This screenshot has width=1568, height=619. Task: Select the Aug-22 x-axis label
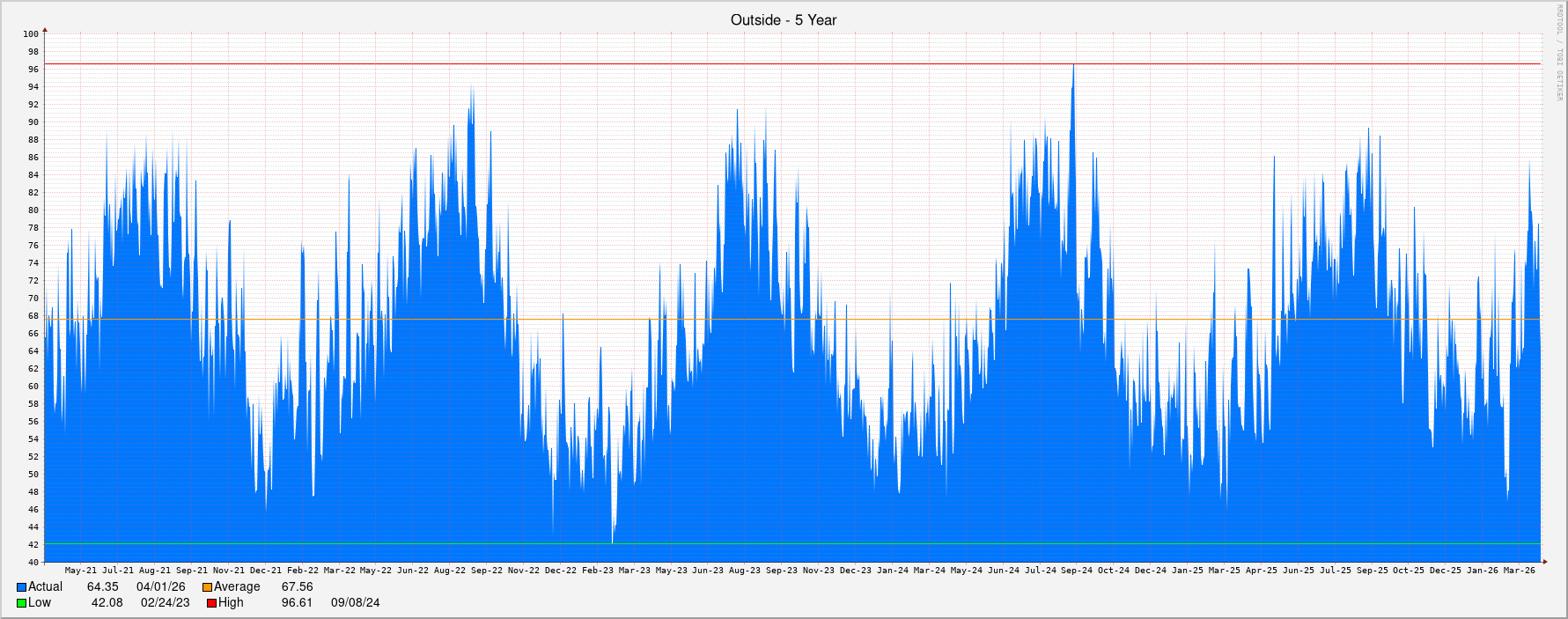[450, 571]
